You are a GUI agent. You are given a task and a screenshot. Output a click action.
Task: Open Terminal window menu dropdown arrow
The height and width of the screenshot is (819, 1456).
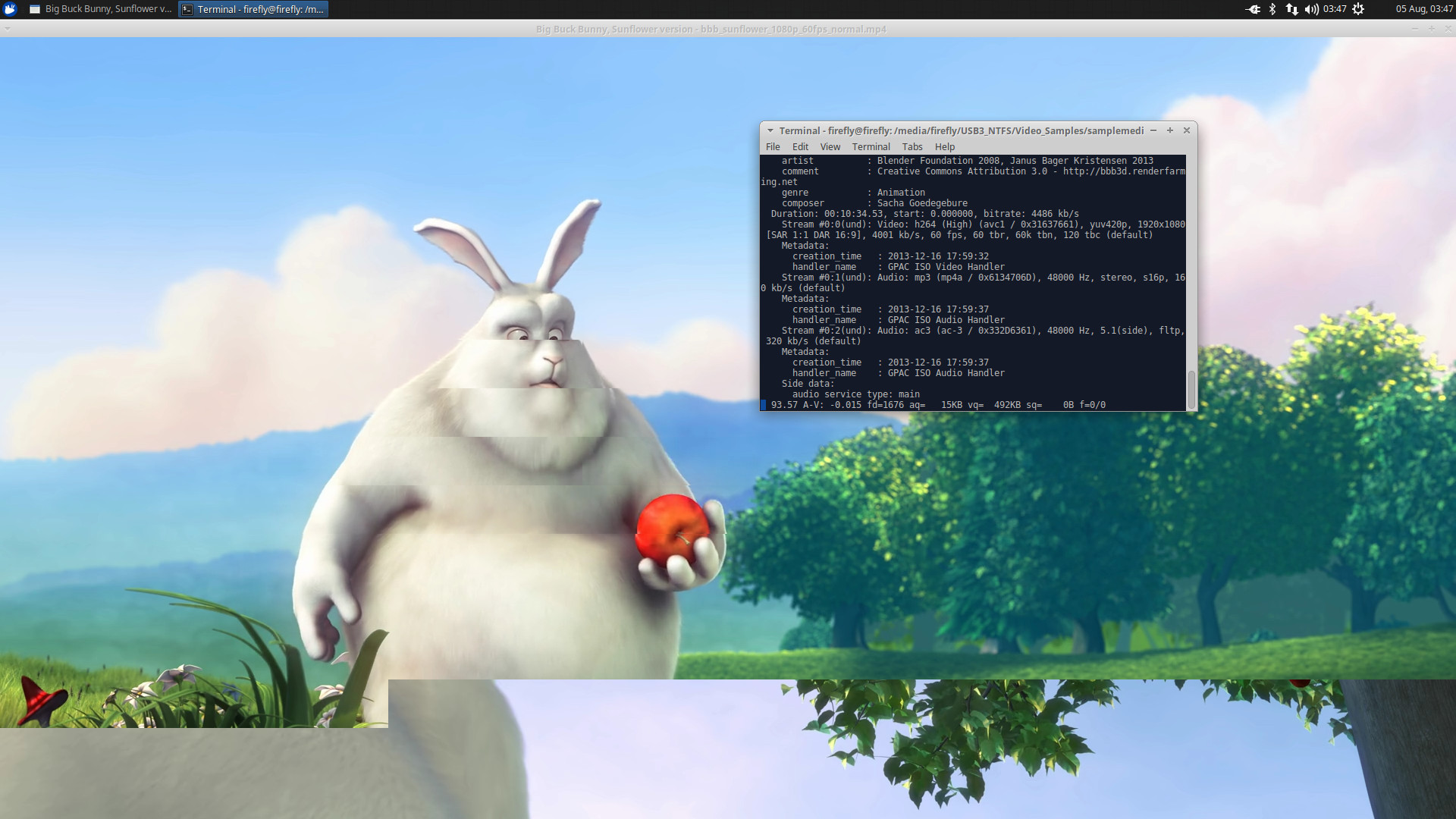point(770,130)
